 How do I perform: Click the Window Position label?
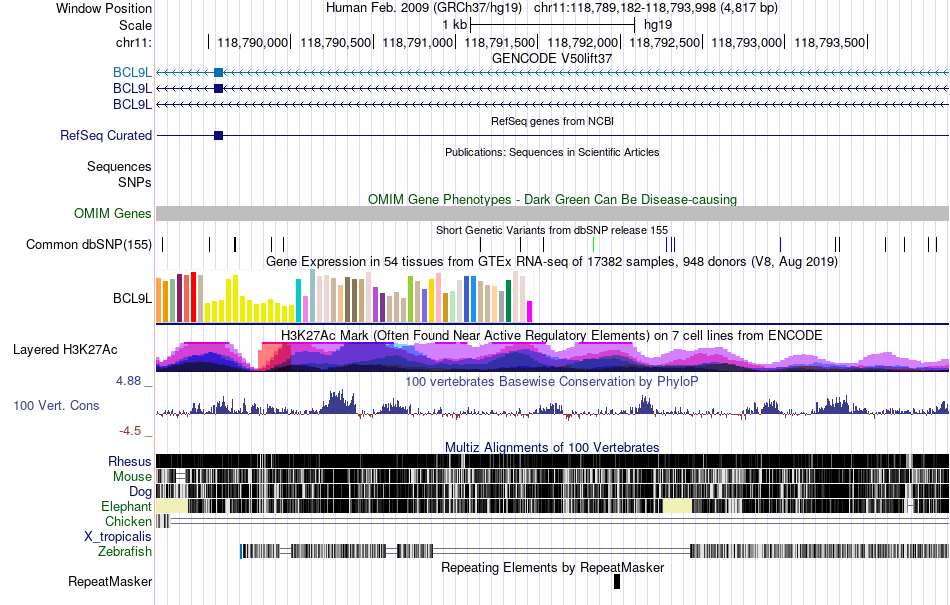point(104,8)
